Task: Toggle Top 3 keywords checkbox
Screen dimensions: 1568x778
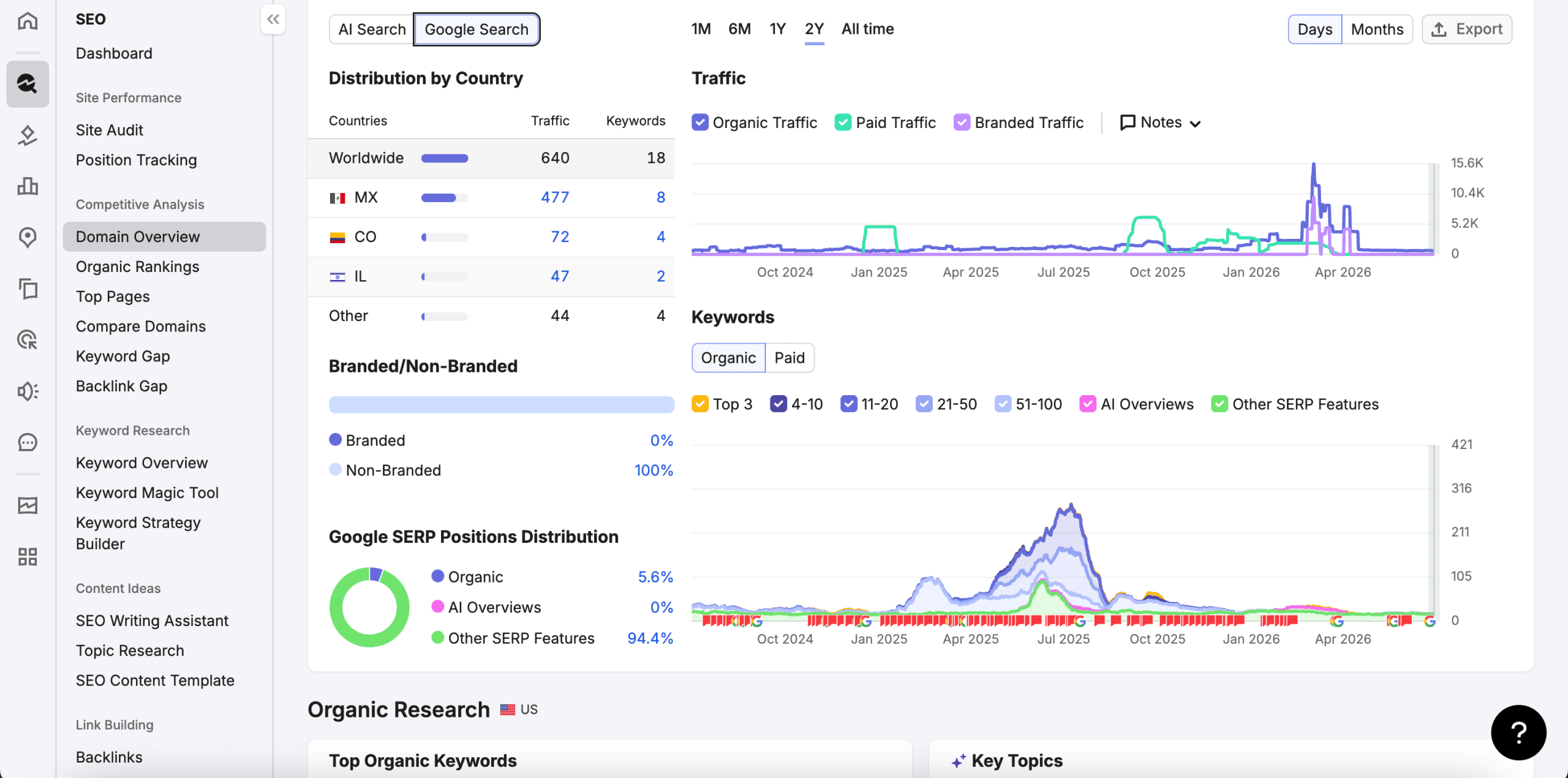Action: tap(700, 404)
